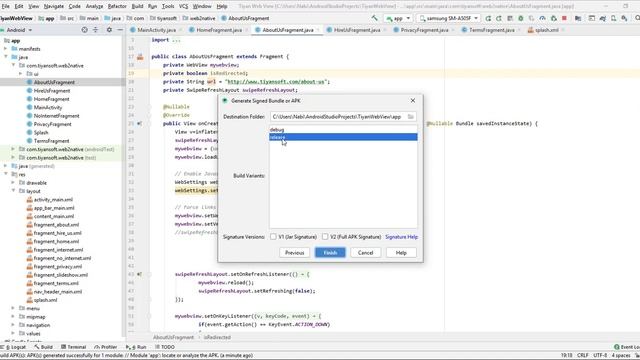Open the Build menu

coord(137,6)
